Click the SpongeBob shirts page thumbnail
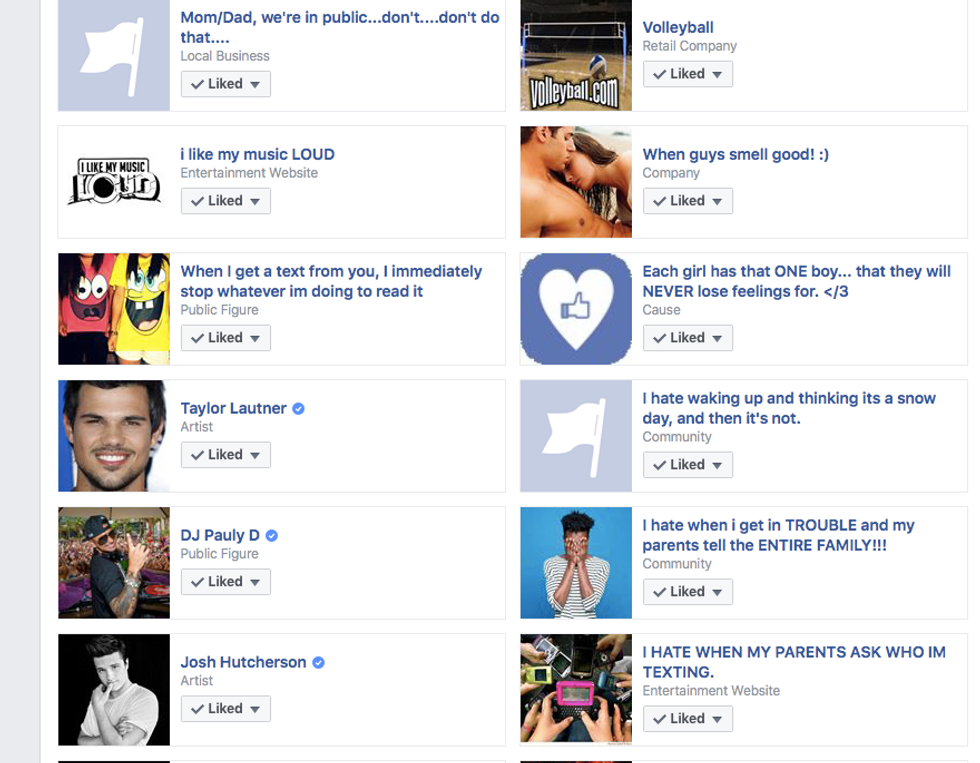The image size is (980, 763). click(x=114, y=309)
